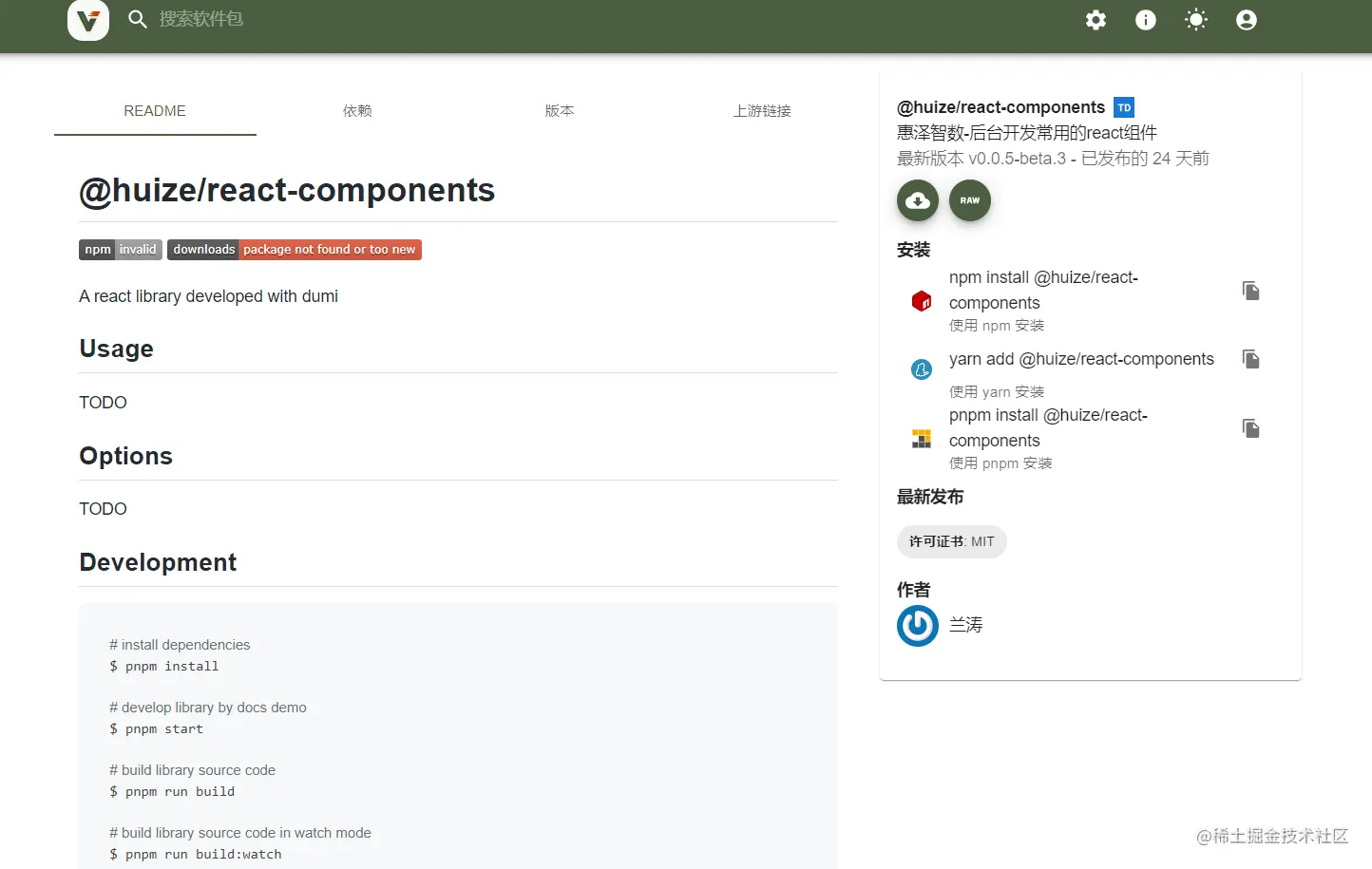Image resolution: width=1372 pixels, height=869 pixels.
Task: Click comment '# build library source code in watch mode'
Action: coord(240,833)
